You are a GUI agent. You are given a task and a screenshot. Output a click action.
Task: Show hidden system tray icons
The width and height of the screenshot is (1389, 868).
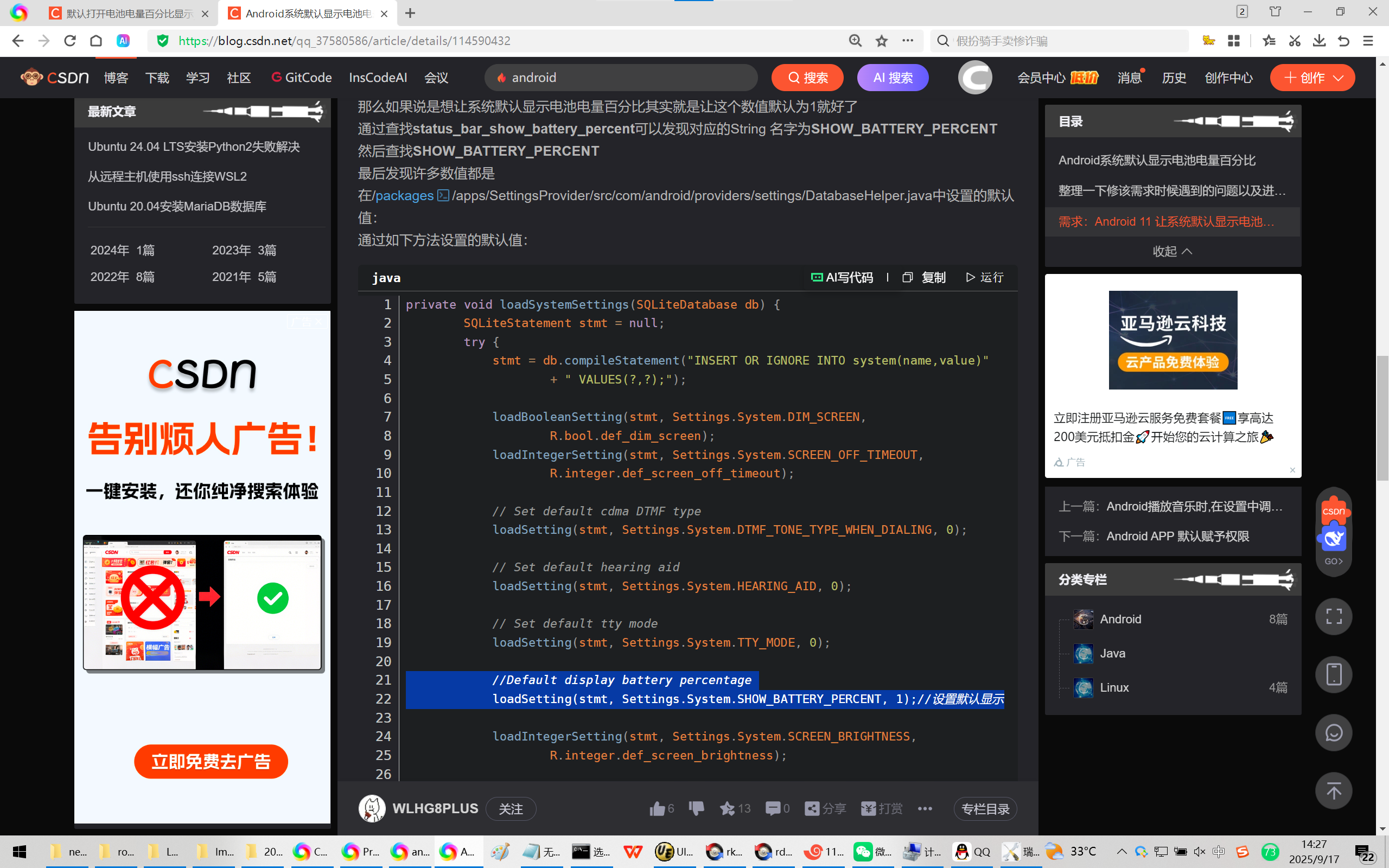(x=1122, y=852)
